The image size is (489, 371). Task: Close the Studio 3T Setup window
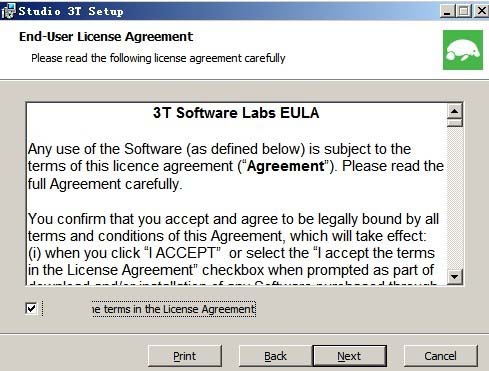pos(481,11)
